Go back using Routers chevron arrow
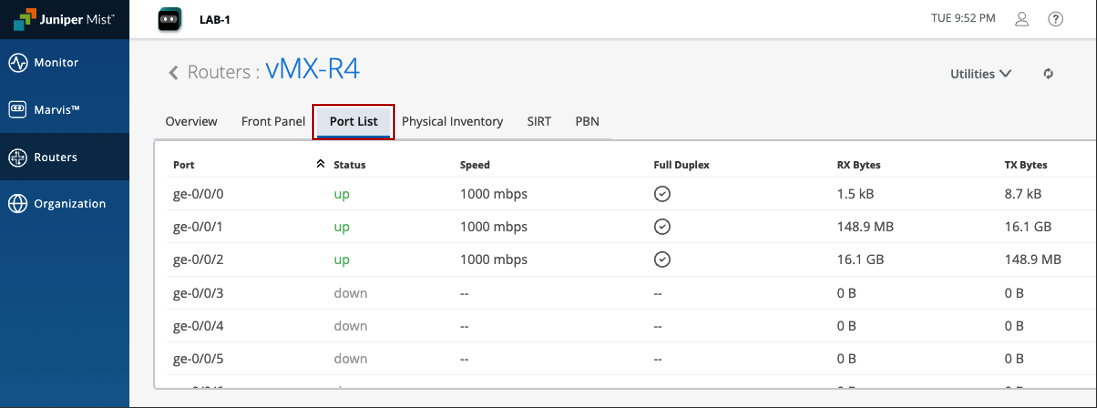The image size is (1098, 409). pos(173,72)
